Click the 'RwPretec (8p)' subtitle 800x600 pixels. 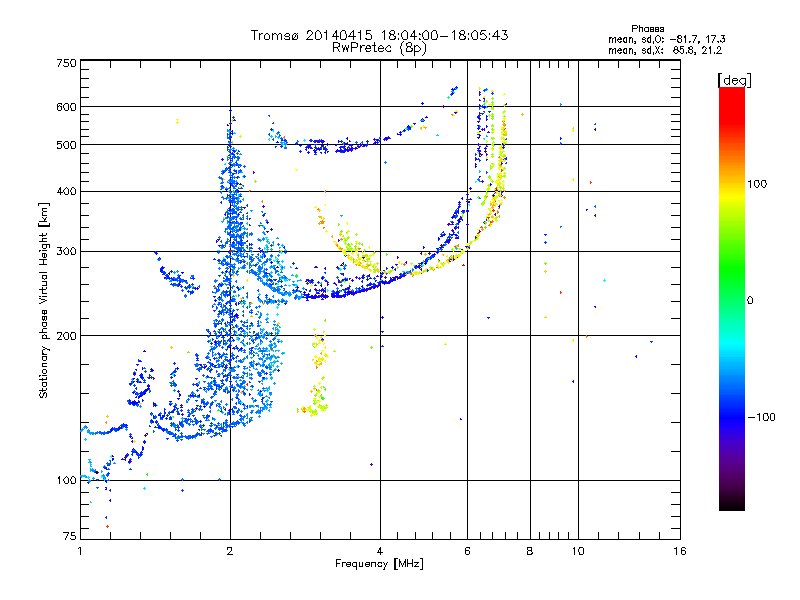pos(379,48)
